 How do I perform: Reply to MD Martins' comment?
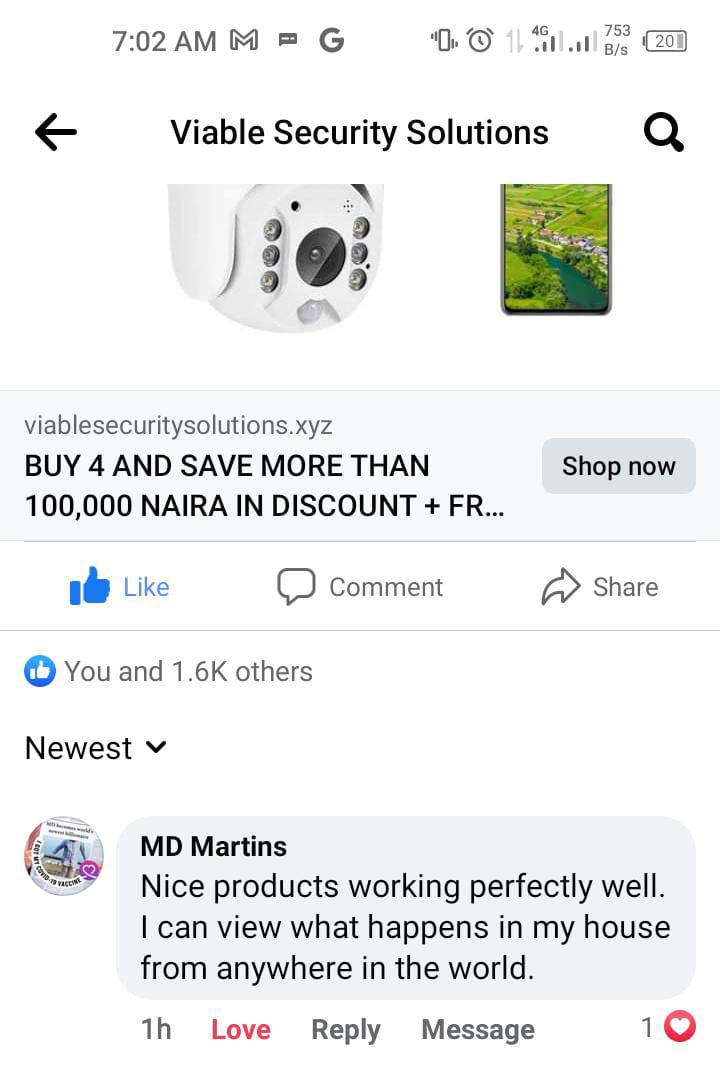point(346,1029)
